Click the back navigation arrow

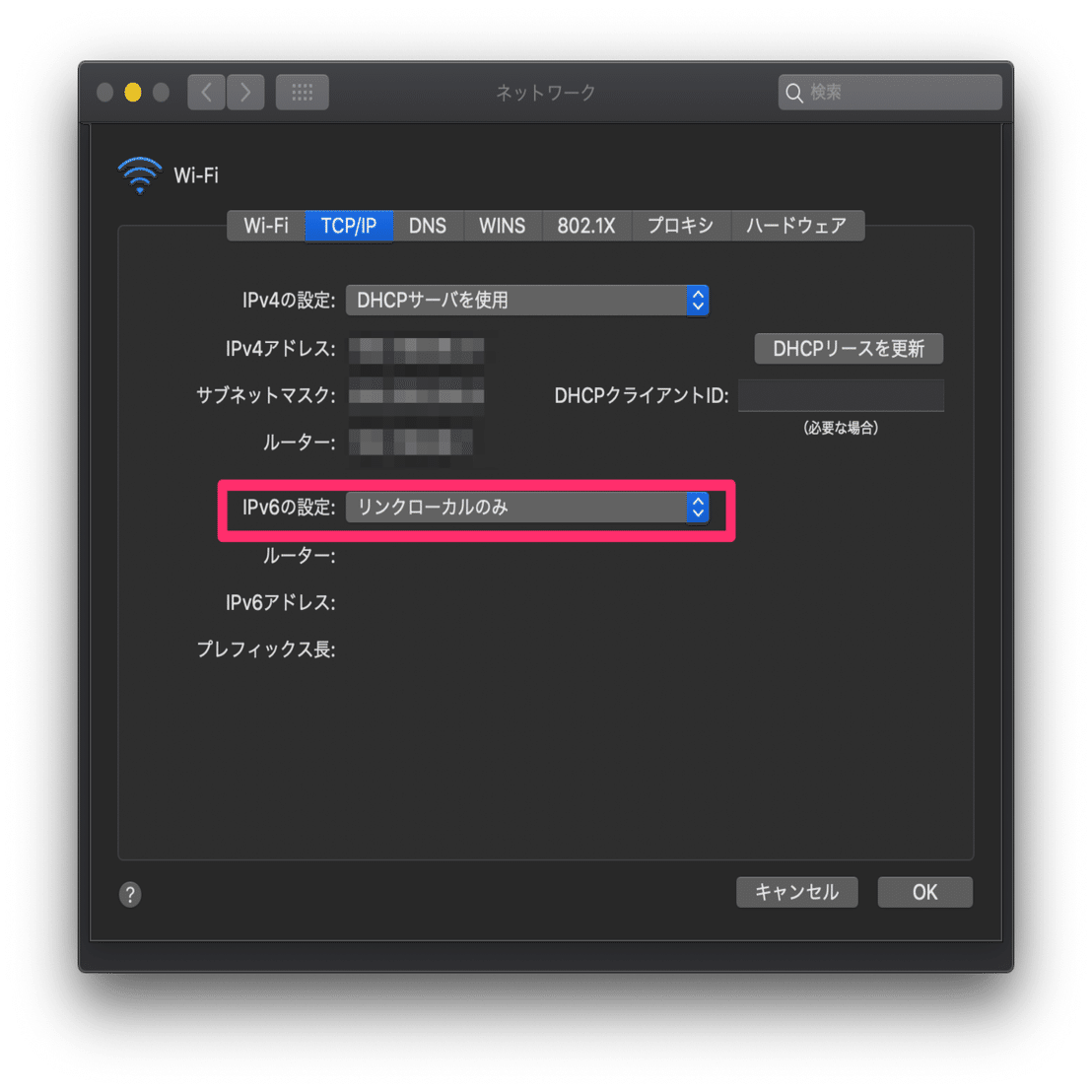click(205, 92)
